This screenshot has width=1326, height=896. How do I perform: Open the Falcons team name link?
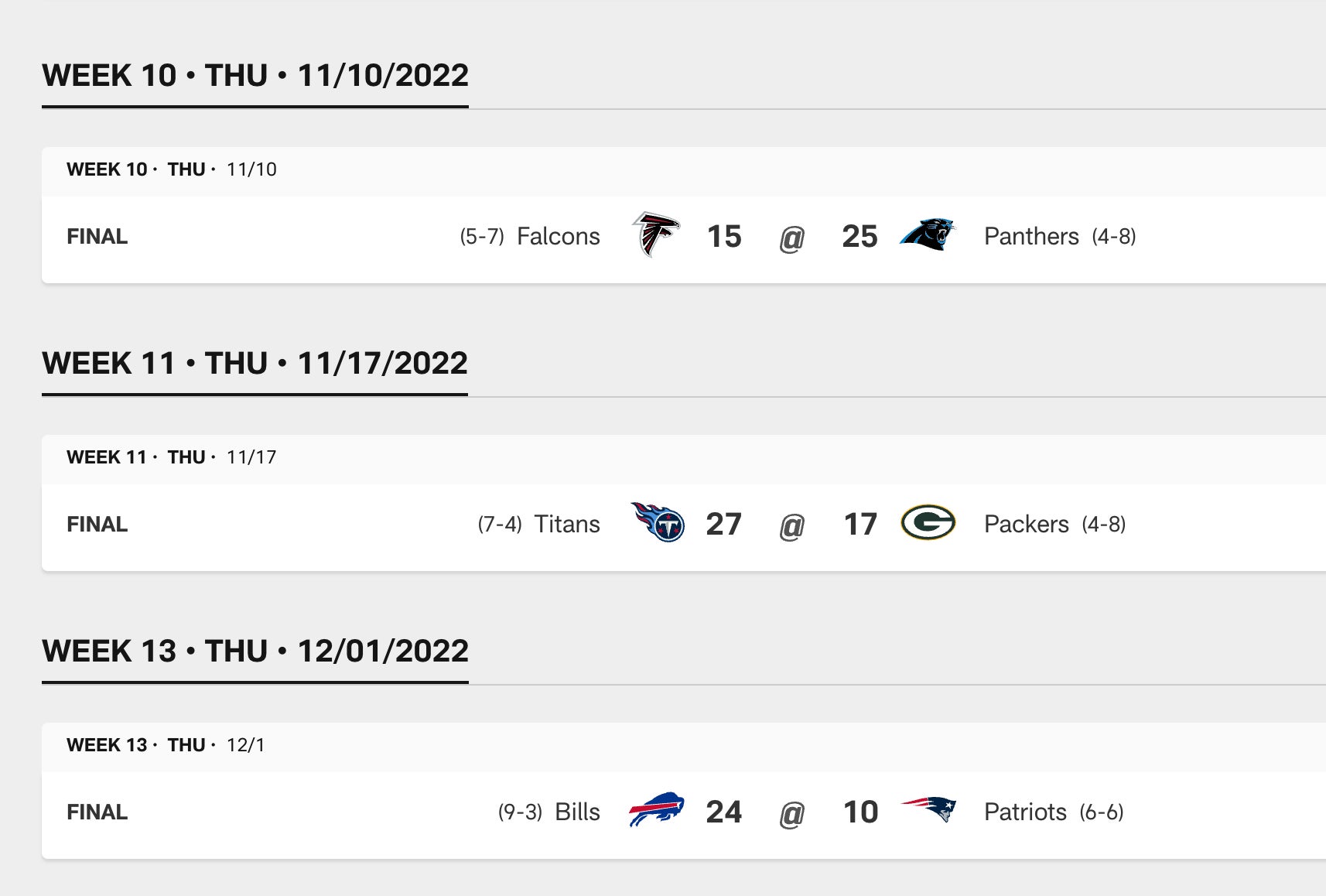558,236
